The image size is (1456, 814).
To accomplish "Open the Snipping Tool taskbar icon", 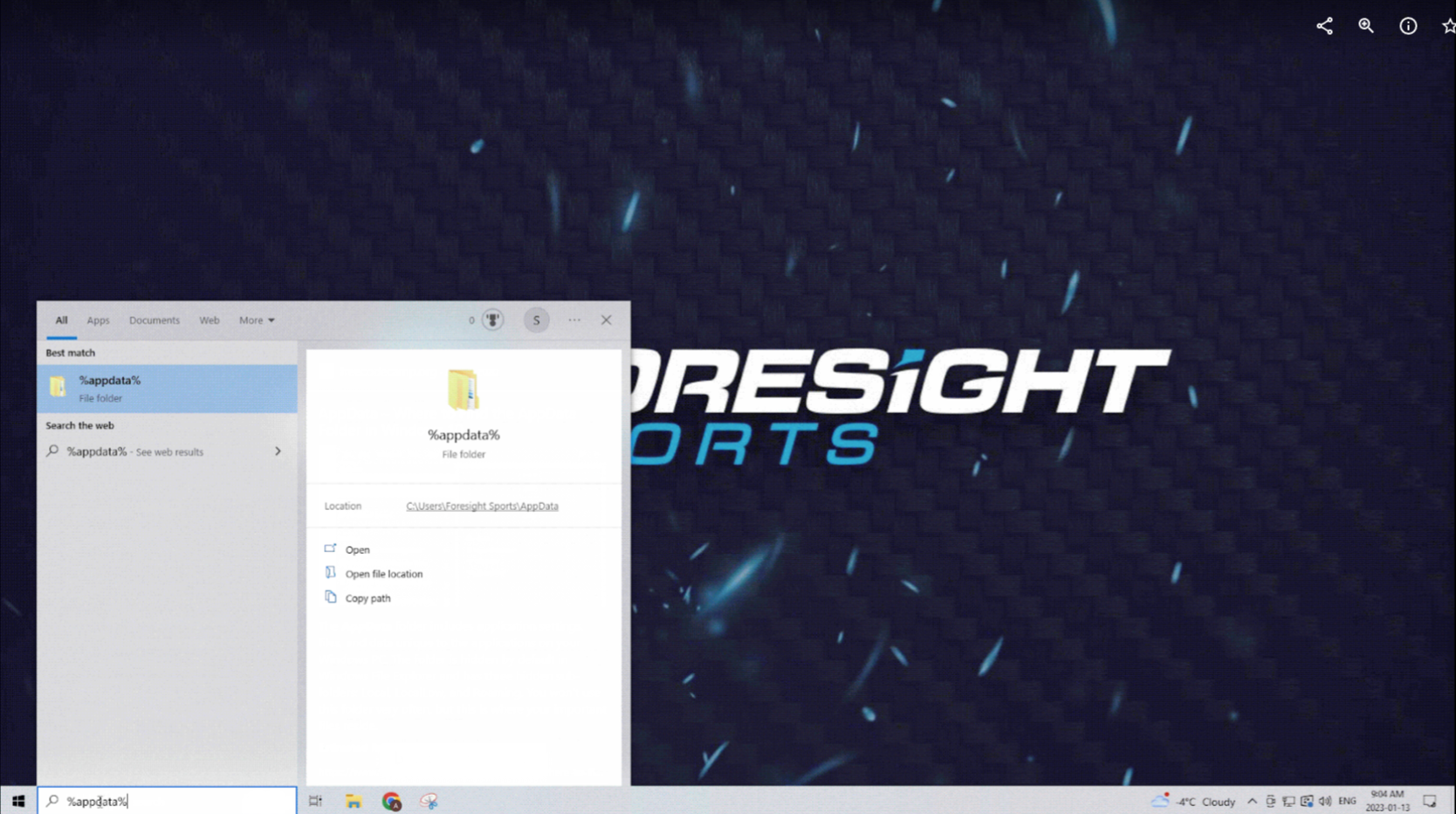I will coord(429,801).
